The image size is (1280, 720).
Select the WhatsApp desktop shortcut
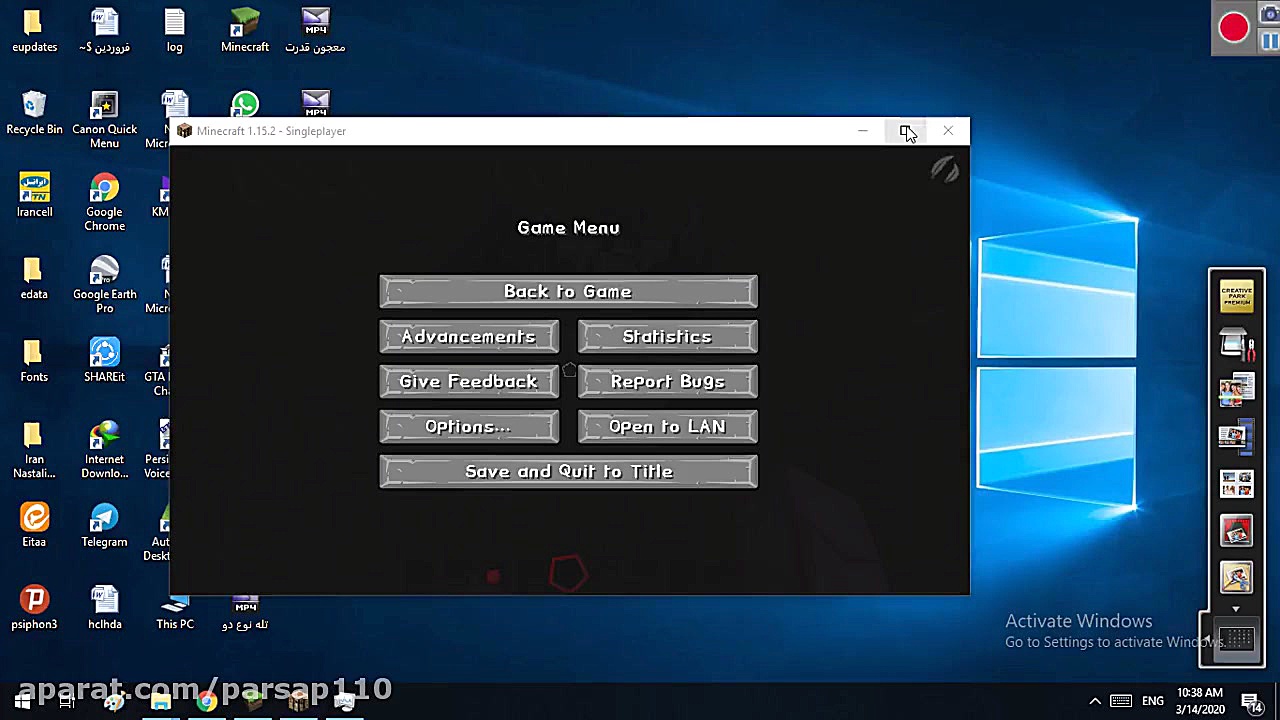pyautogui.click(x=245, y=104)
